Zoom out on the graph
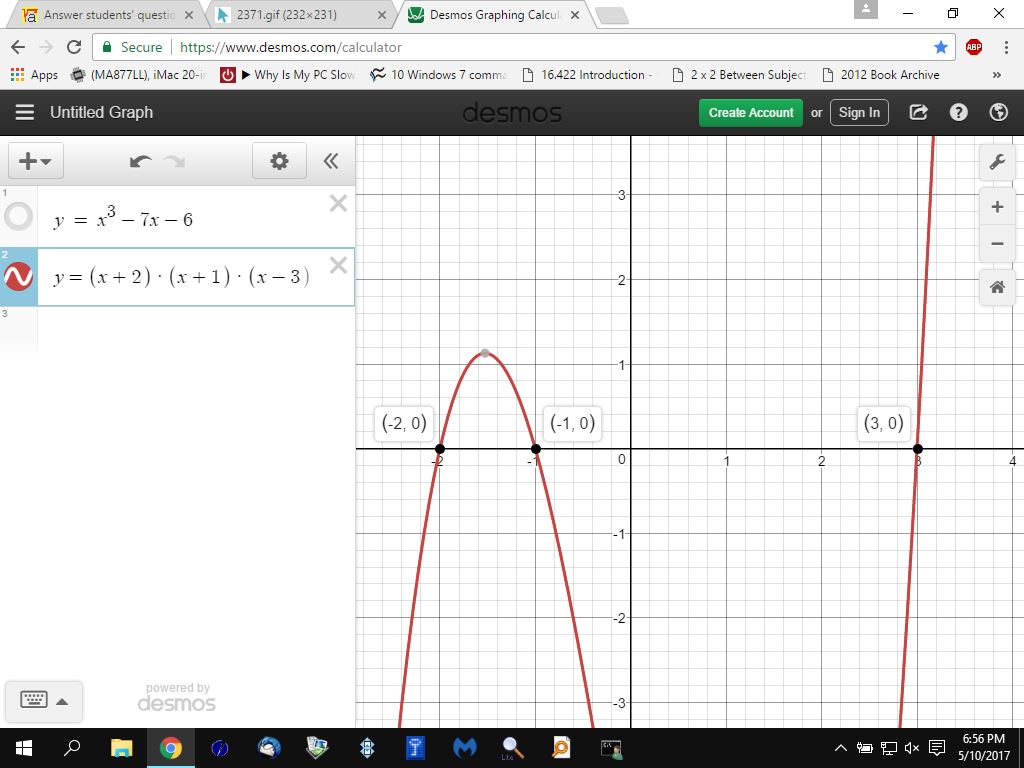This screenshot has width=1024, height=768. (x=997, y=244)
